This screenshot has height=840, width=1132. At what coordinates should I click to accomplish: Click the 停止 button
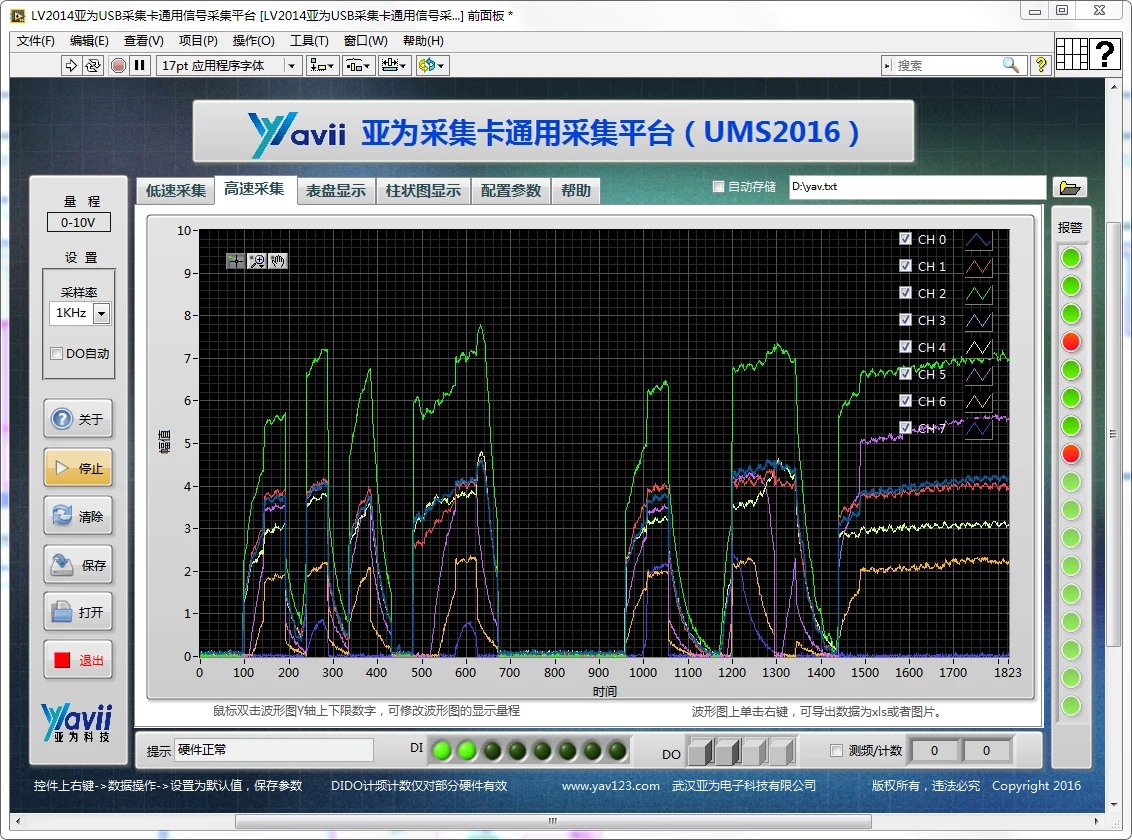pos(78,468)
